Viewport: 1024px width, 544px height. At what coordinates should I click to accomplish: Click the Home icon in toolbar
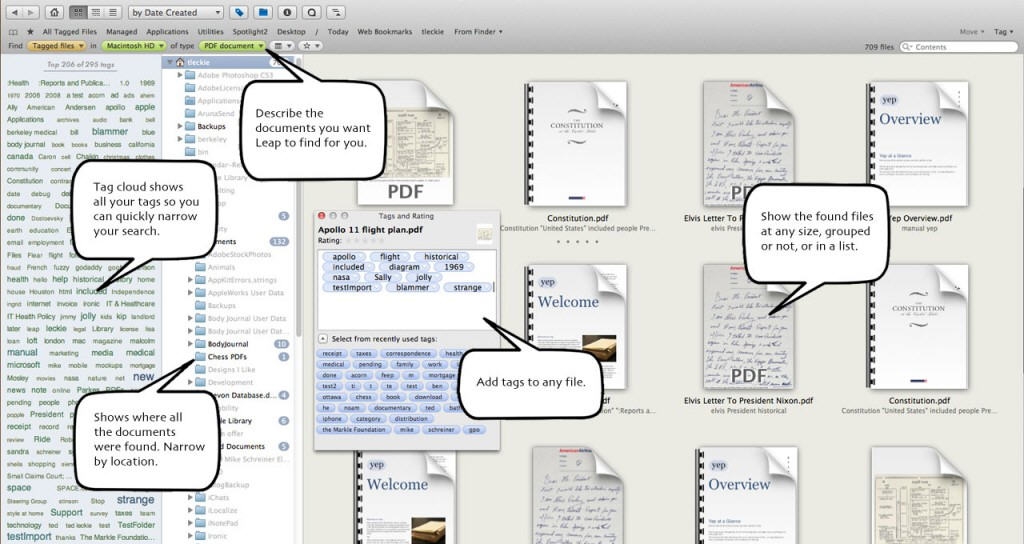click(x=55, y=12)
